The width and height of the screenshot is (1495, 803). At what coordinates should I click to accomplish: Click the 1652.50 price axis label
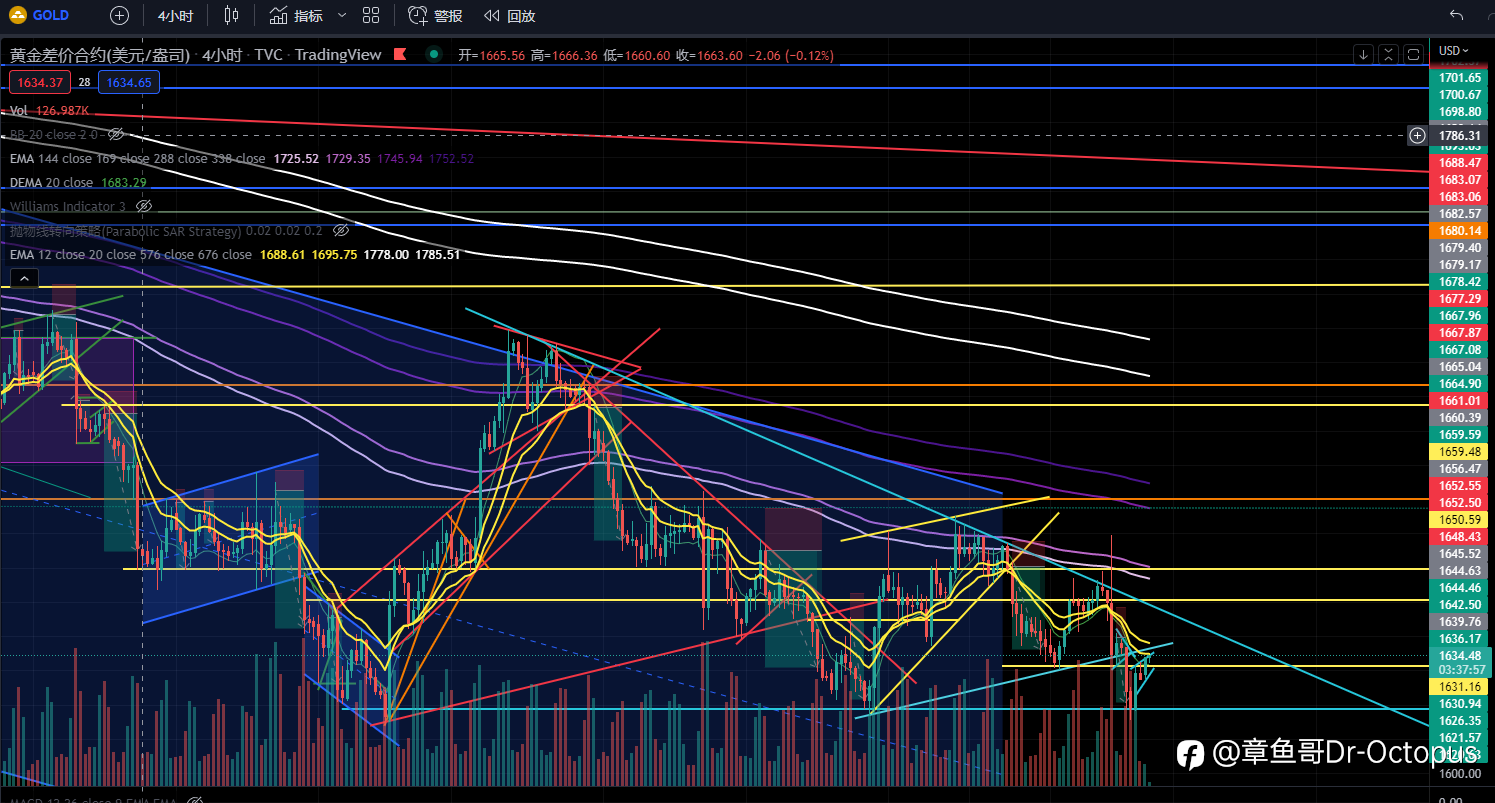click(x=1460, y=502)
